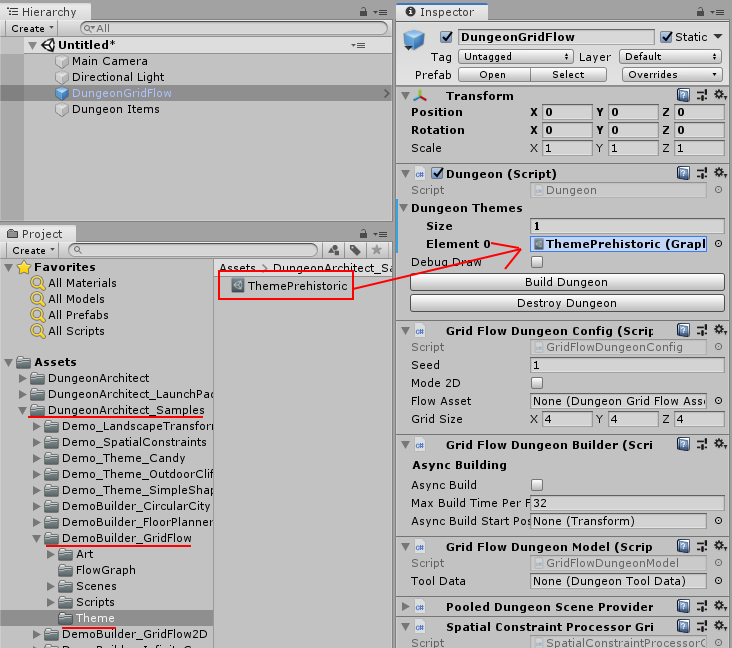Click the Build Dungeon button
This screenshot has width=732, height=648.
[x=567, y=282]
